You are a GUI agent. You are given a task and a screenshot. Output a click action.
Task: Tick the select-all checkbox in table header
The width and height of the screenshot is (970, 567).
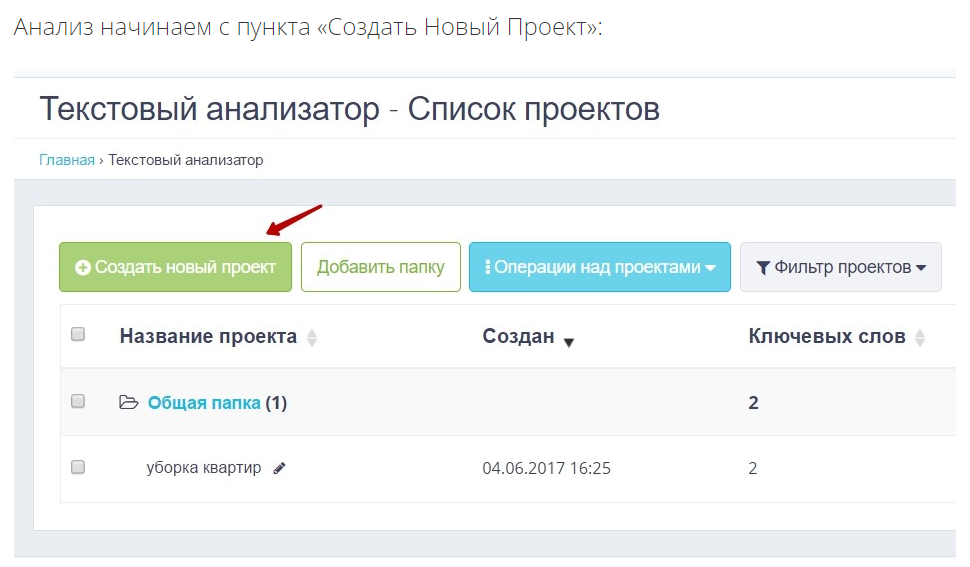[78, 335]
